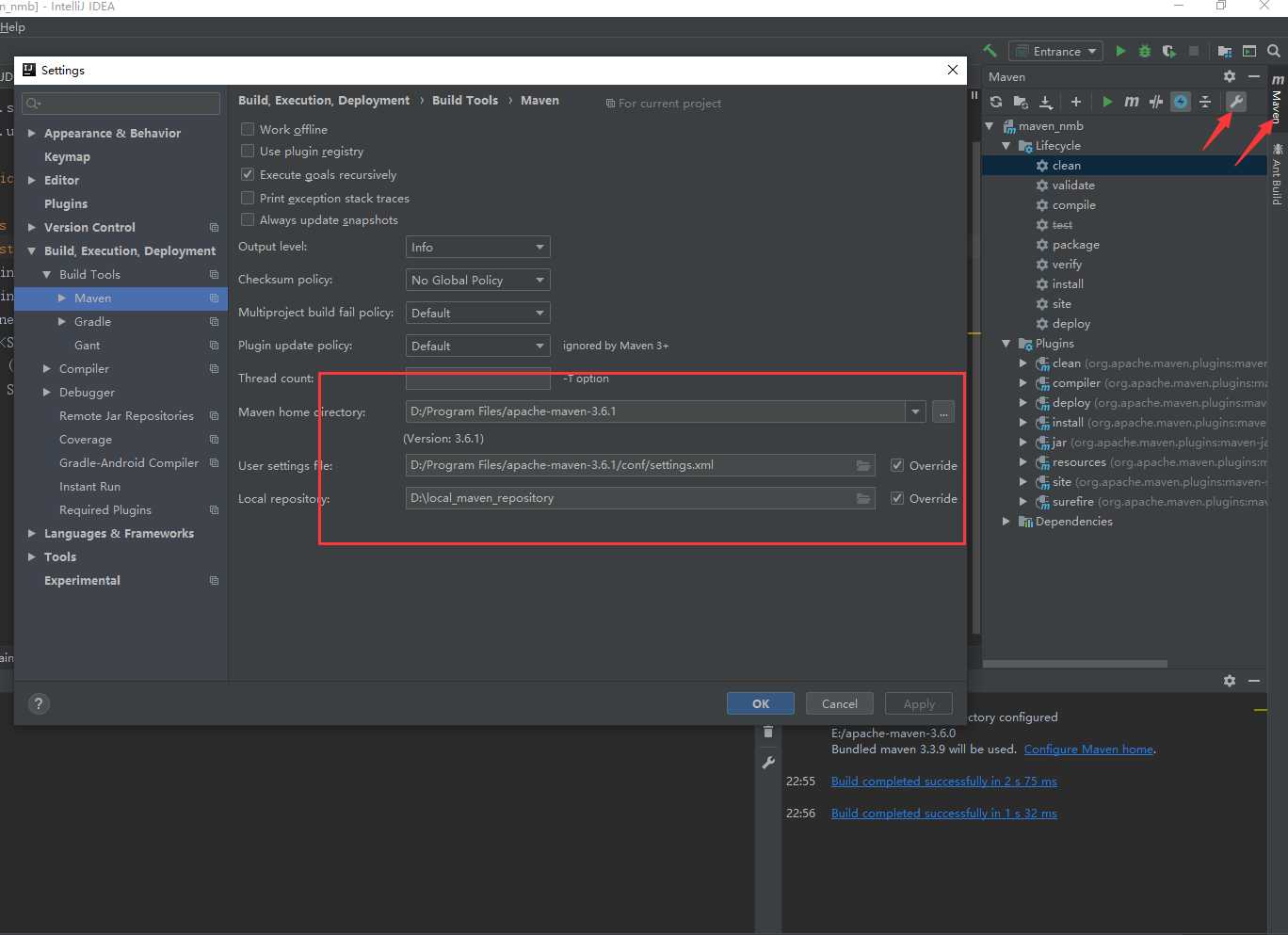
Task: Expand the Dependencies node in the Maven panel
Action: tap(1006, 522)
